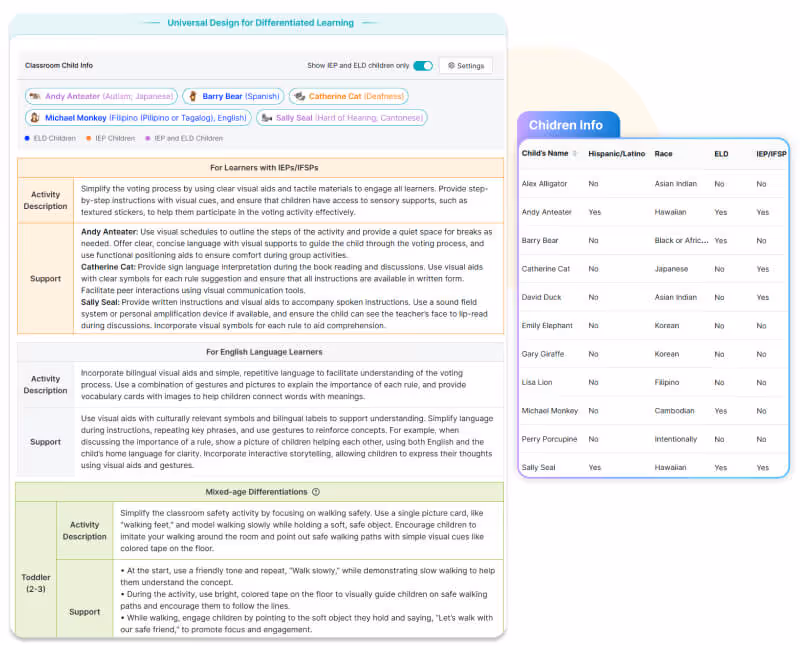Viewport: 800px width, 650px height.
Task: Select the Emily Elephant row name
Action: point(547,326)
